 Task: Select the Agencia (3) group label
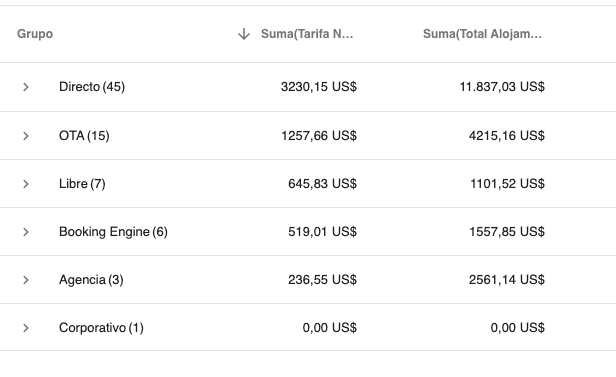pos(91,280)
